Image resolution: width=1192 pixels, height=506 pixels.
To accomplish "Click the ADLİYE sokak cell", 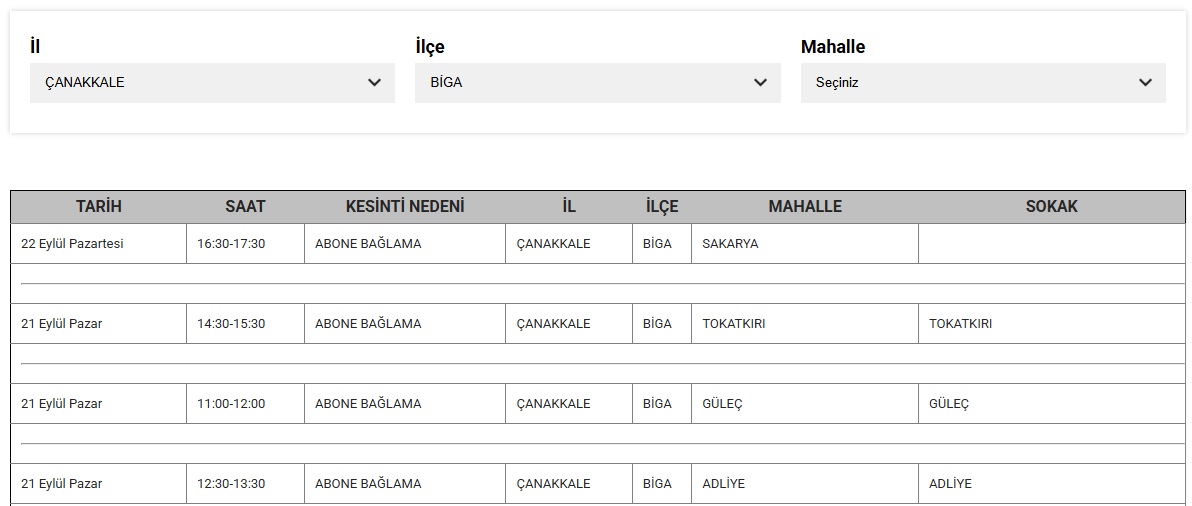I will point(1051,484).
